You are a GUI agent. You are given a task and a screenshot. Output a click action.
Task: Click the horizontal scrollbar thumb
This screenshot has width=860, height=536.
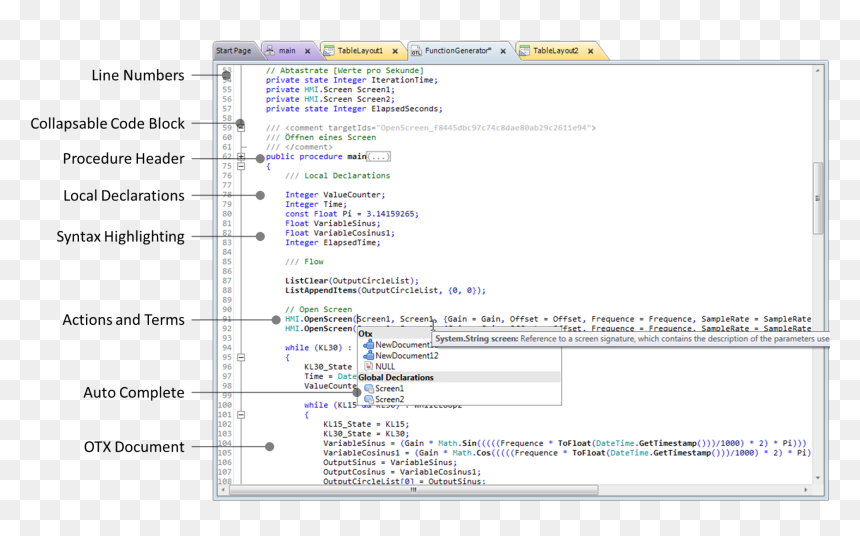tap(414, 490)
